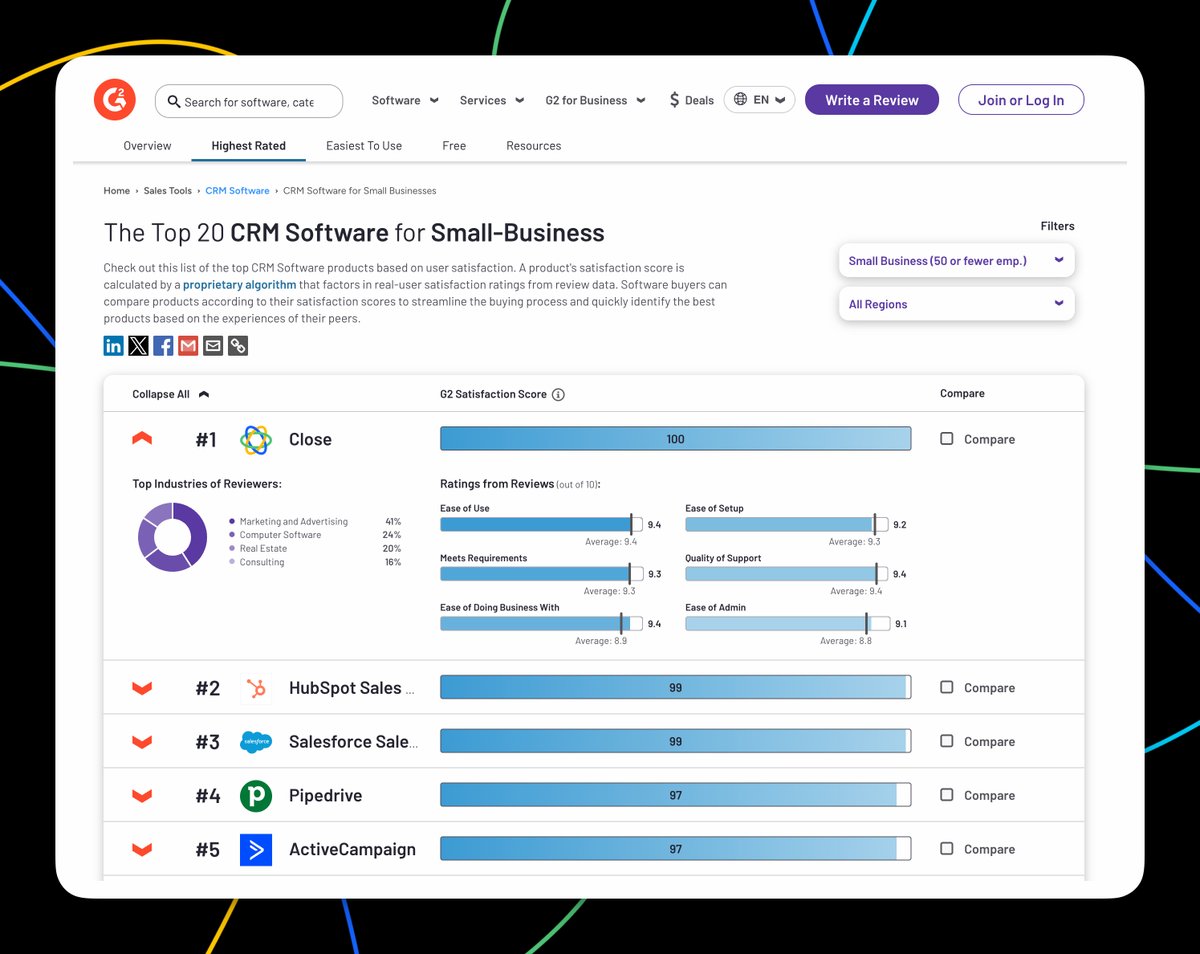Click the Ease of Admin rating bar
Screen dimensions: 1200x954
click(787, 623)
